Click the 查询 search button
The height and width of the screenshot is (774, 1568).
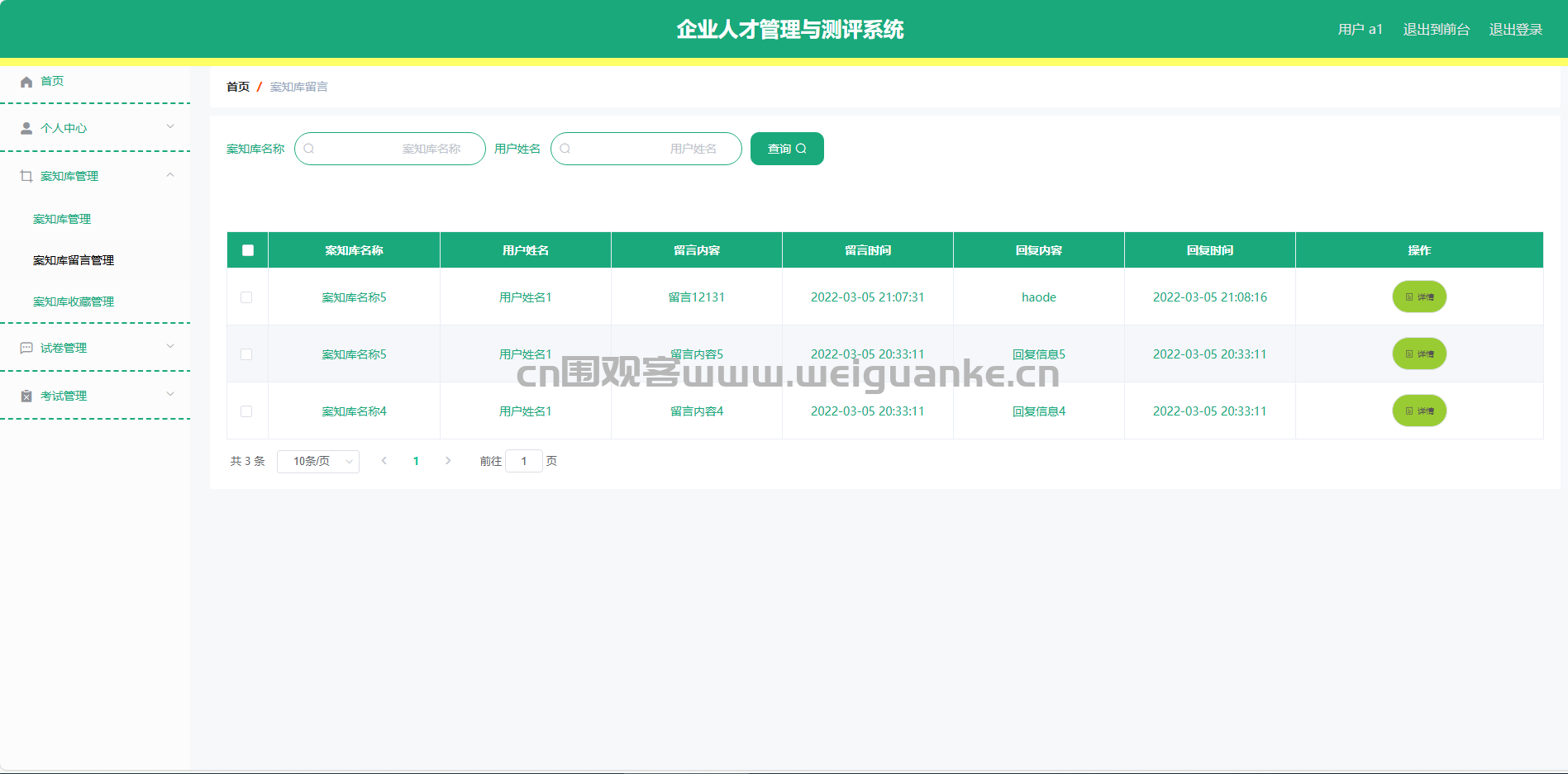pos(787,149)
